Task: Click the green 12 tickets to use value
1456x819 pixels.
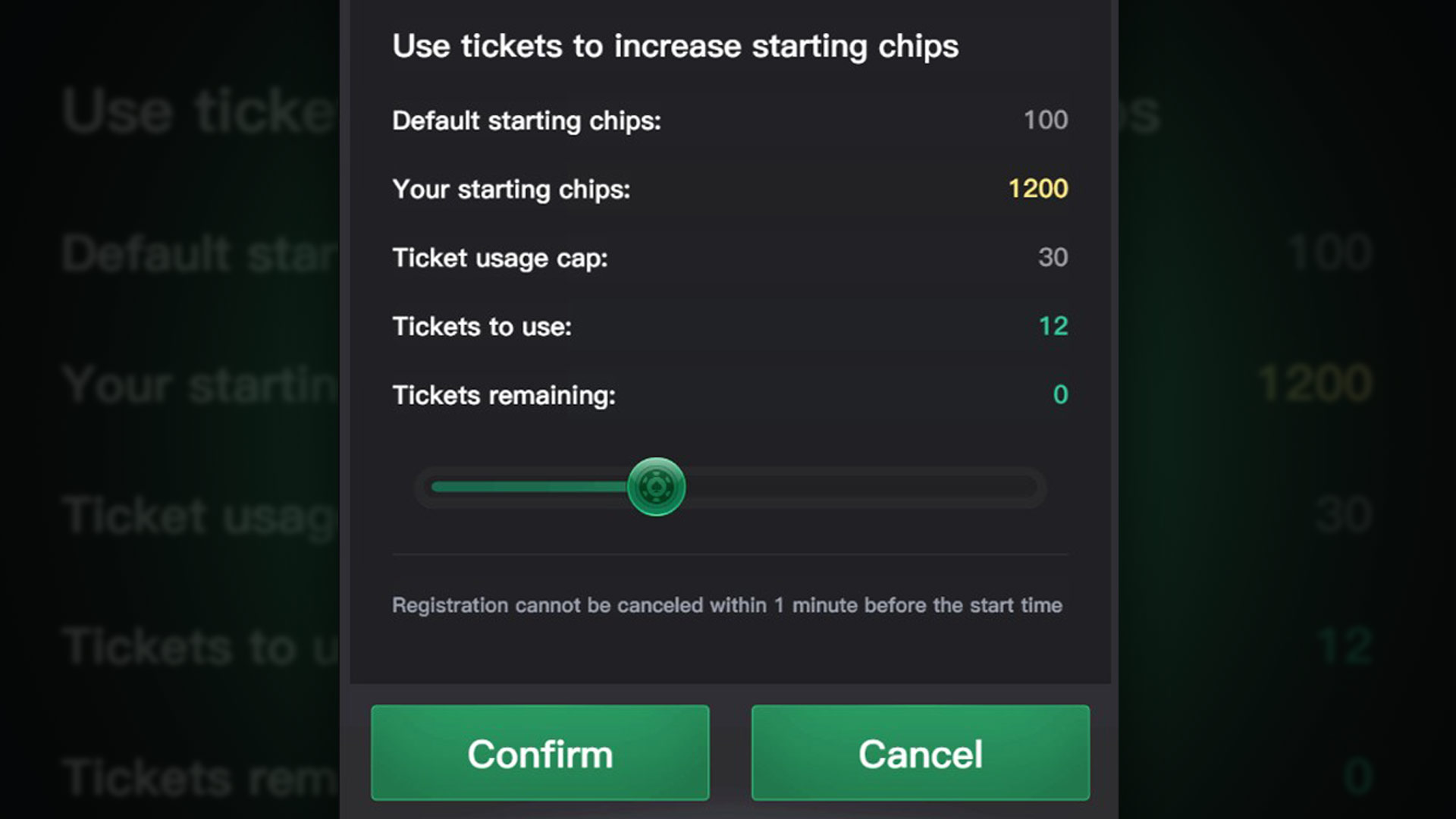Action: (1053, 326)
